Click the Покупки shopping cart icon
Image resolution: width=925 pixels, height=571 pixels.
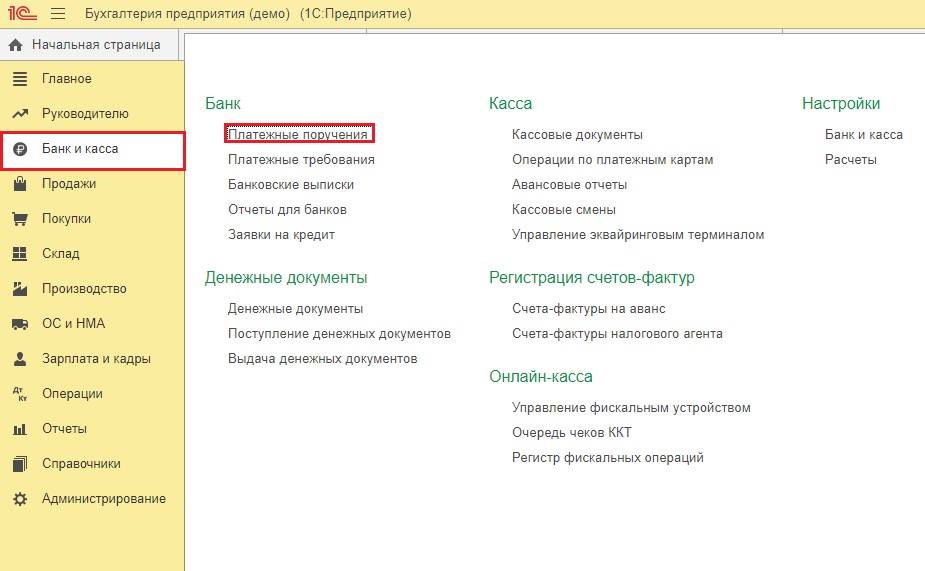(19, 219)
